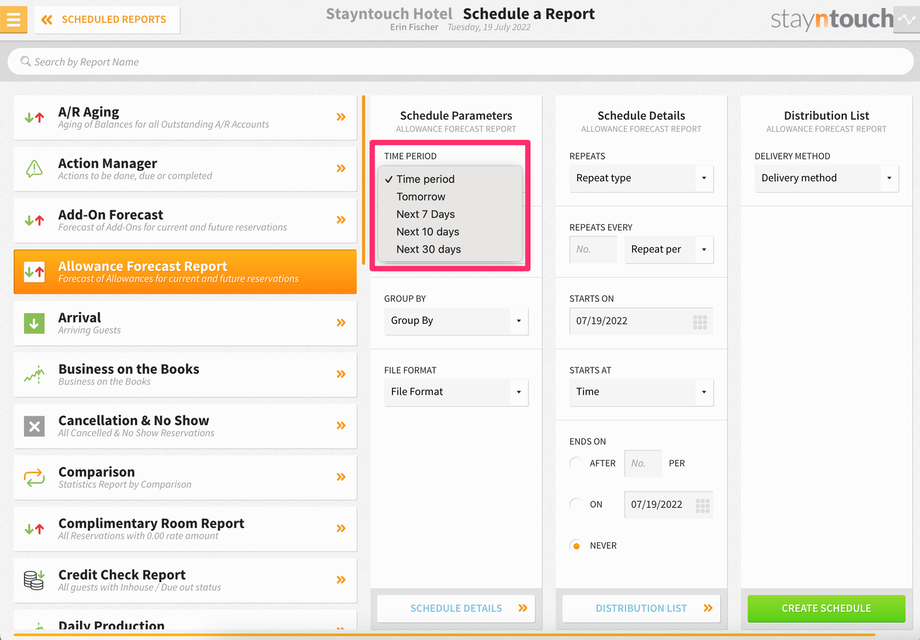The image size is (920, 640).
Task: Open the Delivery method dropdown
Action: (x=826, y=178)
